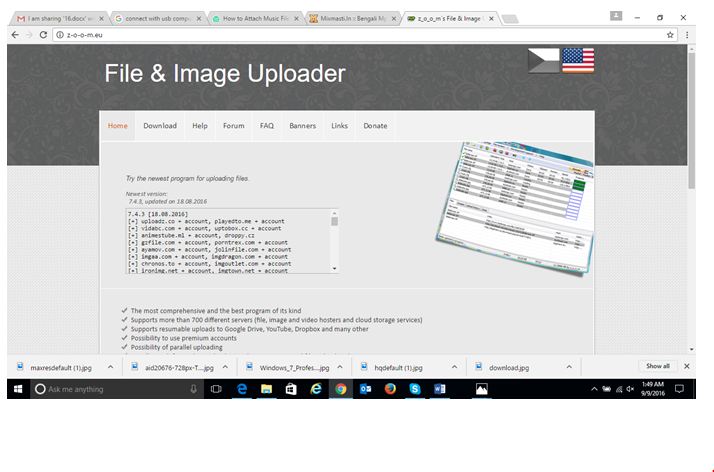This screenshot has width=714, height=472.
Task: Open the FAQ menu item
Action: coord(267,126)
